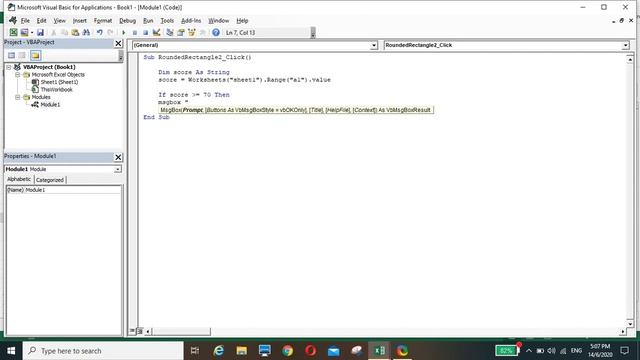Screen dimensions: 640x360
Task: Toggle Design Mode icon in toolbar
Action: (156, 32)
